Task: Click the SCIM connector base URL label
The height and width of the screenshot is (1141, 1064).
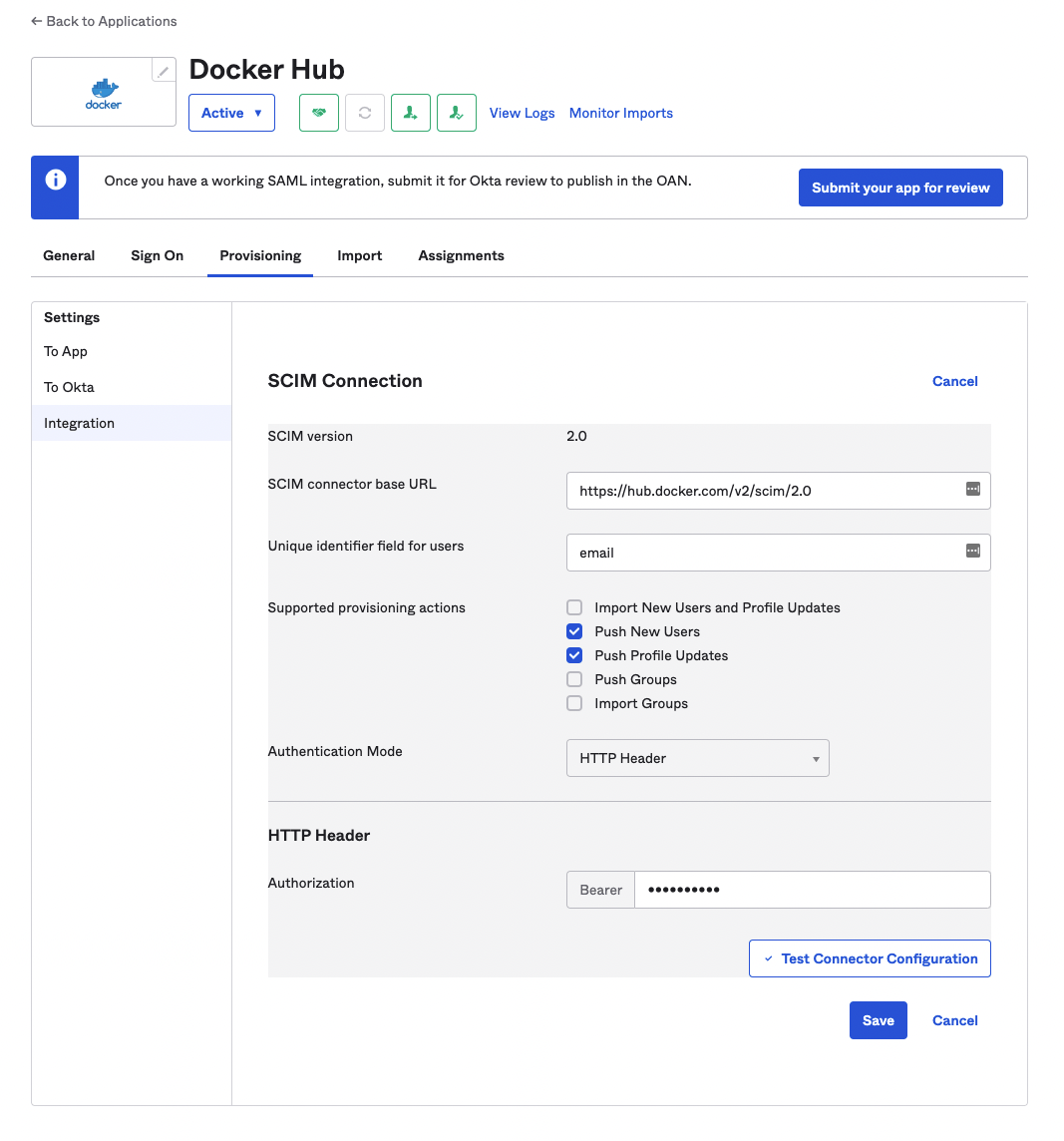Action: pyautogui.click(x=352, y=484)
